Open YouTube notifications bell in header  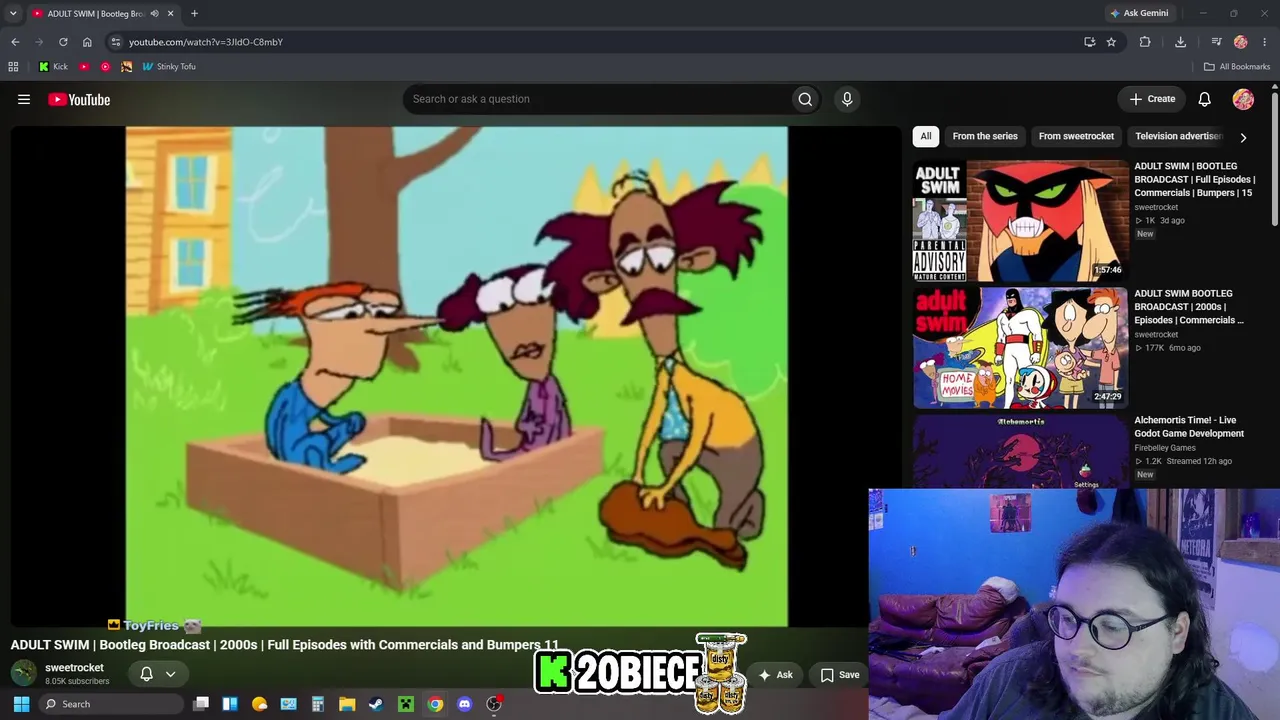tap(1205, 99)
